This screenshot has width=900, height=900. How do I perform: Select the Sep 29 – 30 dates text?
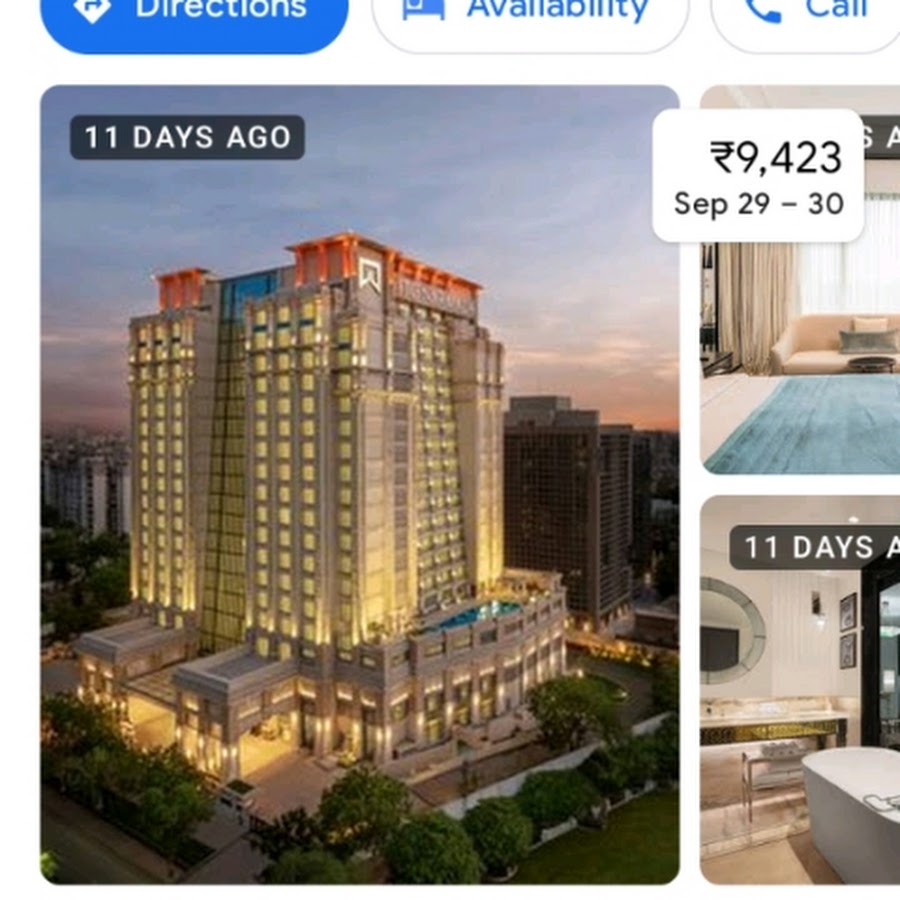[759, 204]
